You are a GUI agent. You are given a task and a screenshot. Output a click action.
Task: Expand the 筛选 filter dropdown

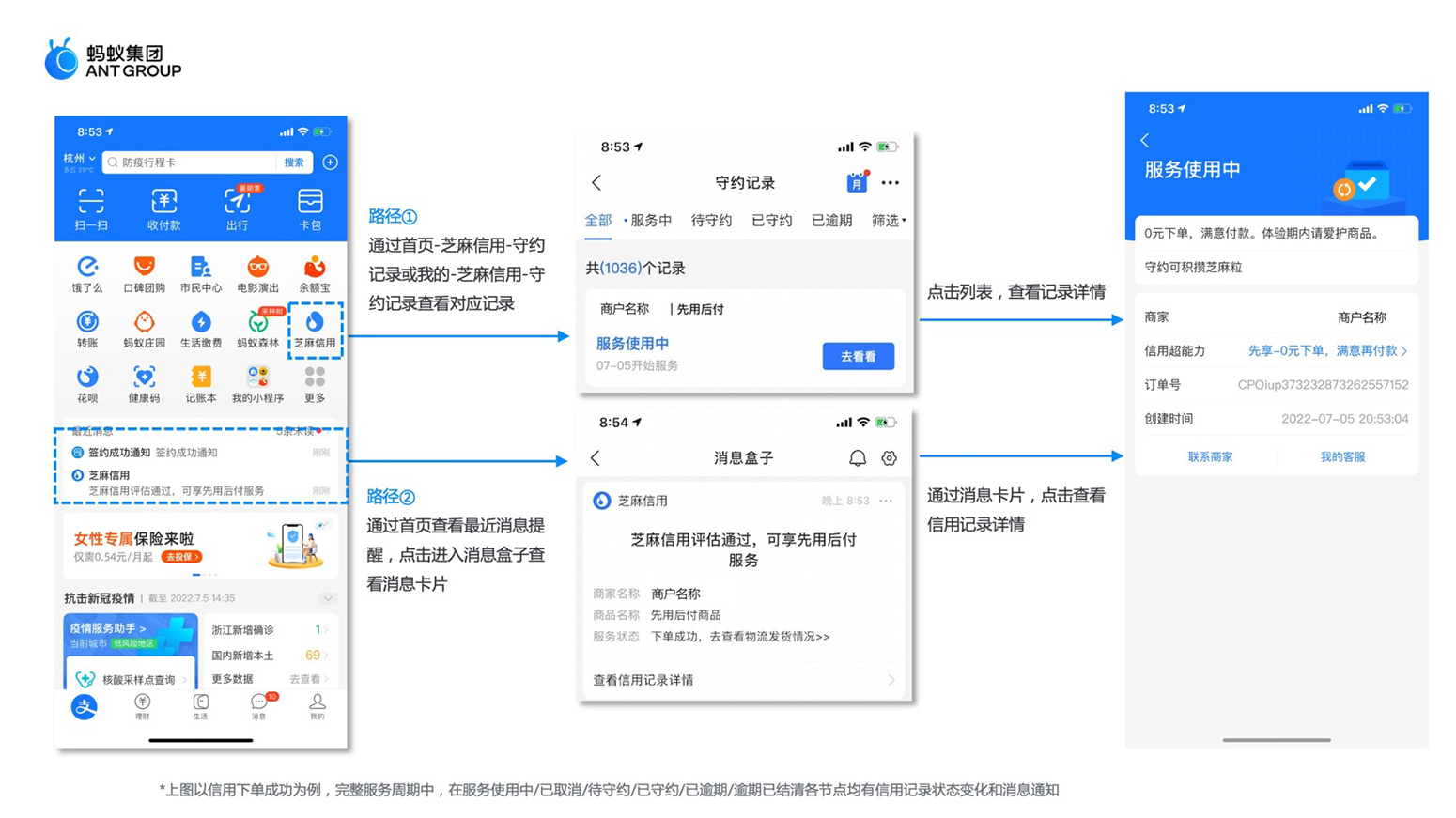888,221
